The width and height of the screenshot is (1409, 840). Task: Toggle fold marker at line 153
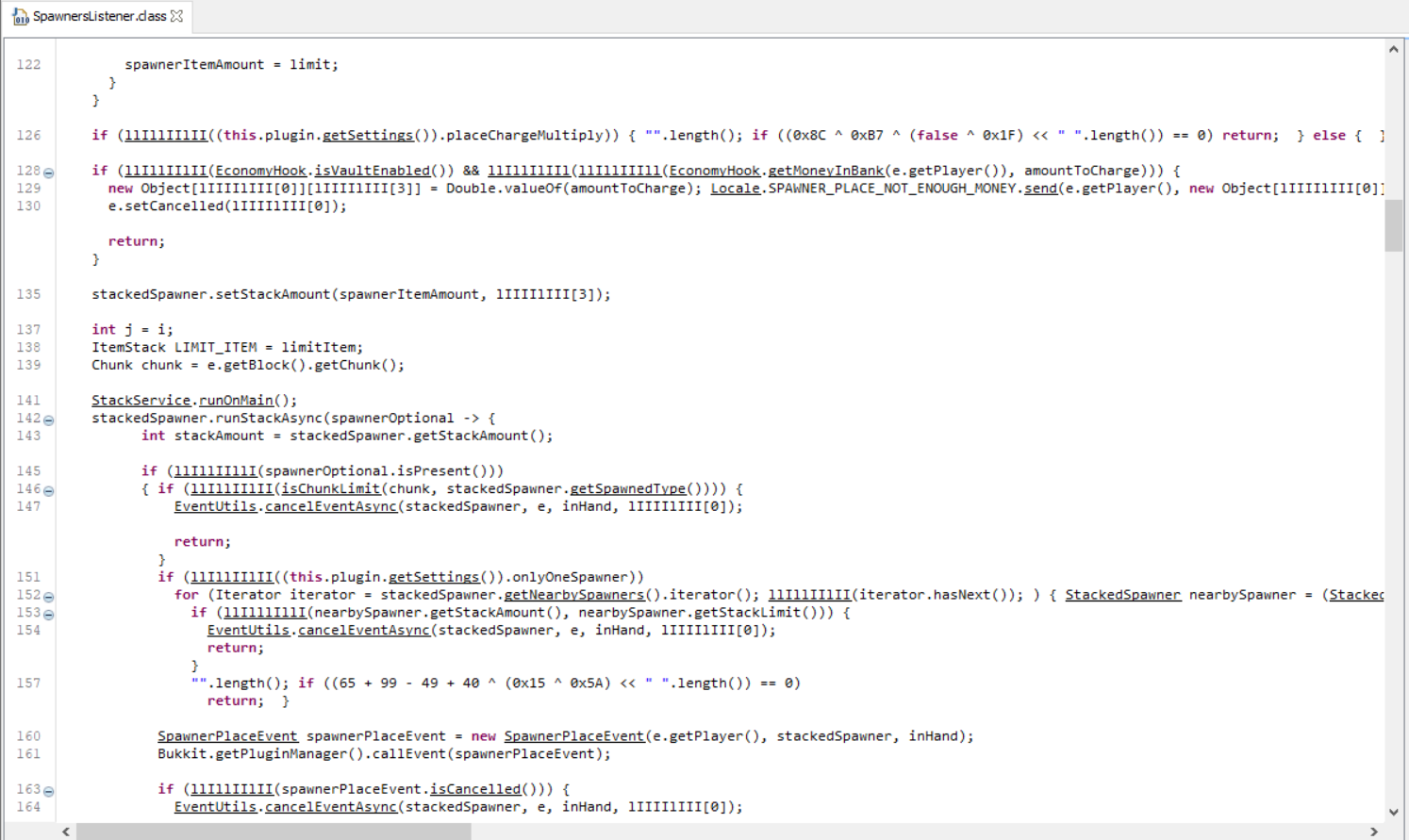pyautogui.click(x=48, y=615)
